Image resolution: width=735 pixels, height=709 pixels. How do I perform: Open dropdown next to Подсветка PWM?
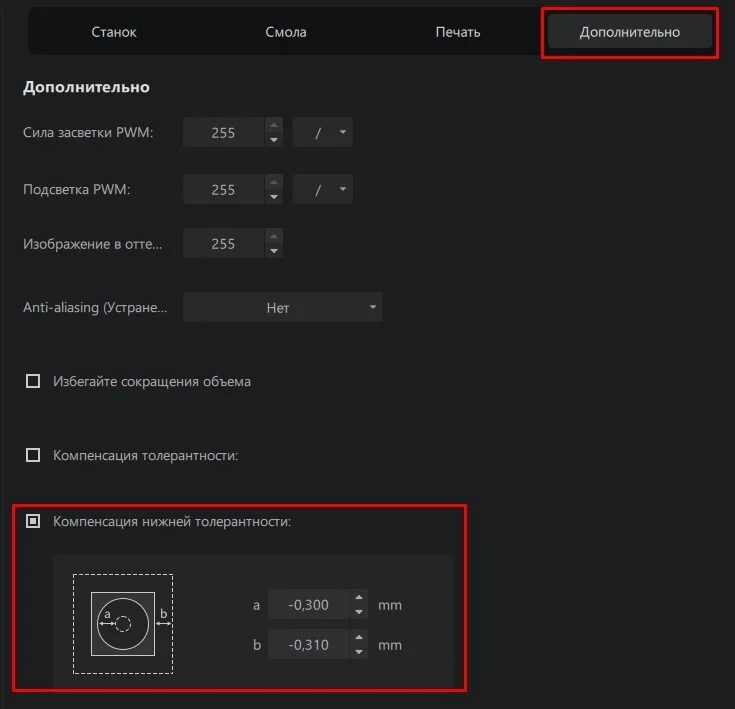323,189
